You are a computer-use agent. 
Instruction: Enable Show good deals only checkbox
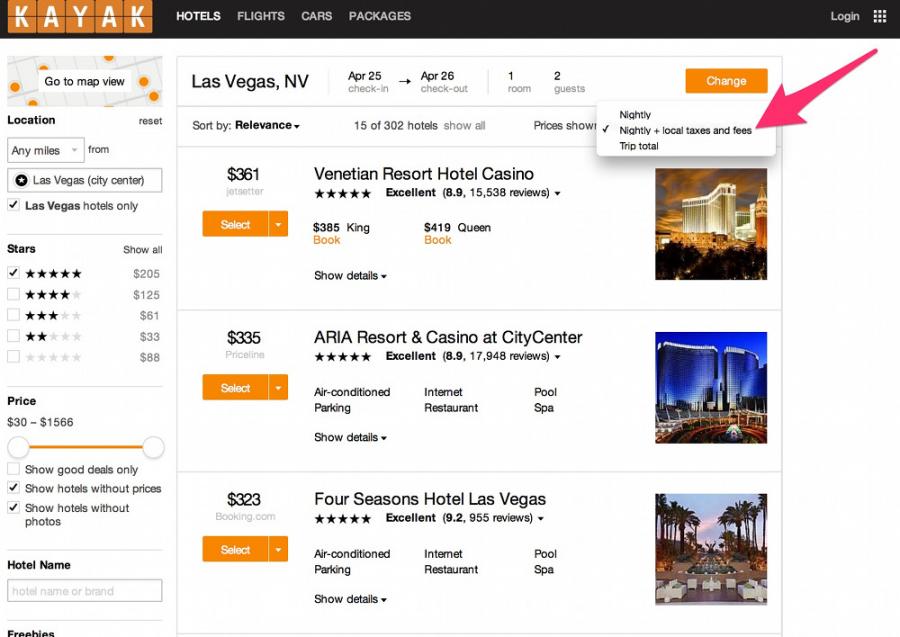click(x=13, y=469)
